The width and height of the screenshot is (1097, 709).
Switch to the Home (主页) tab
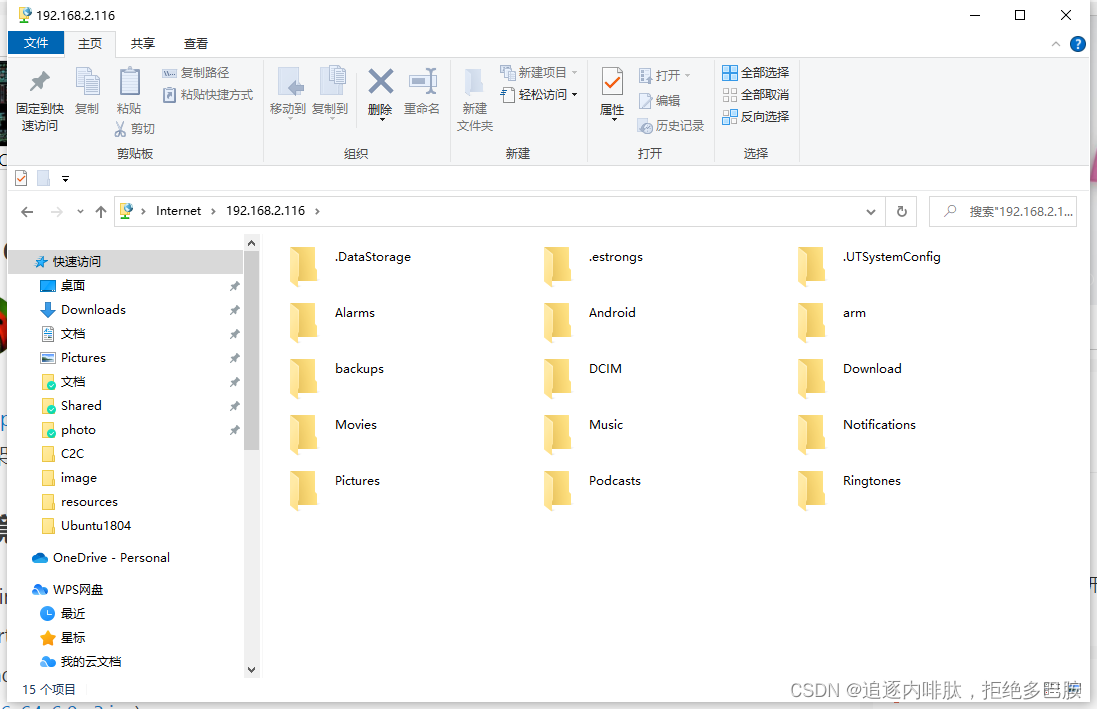(x=90, y=43)
